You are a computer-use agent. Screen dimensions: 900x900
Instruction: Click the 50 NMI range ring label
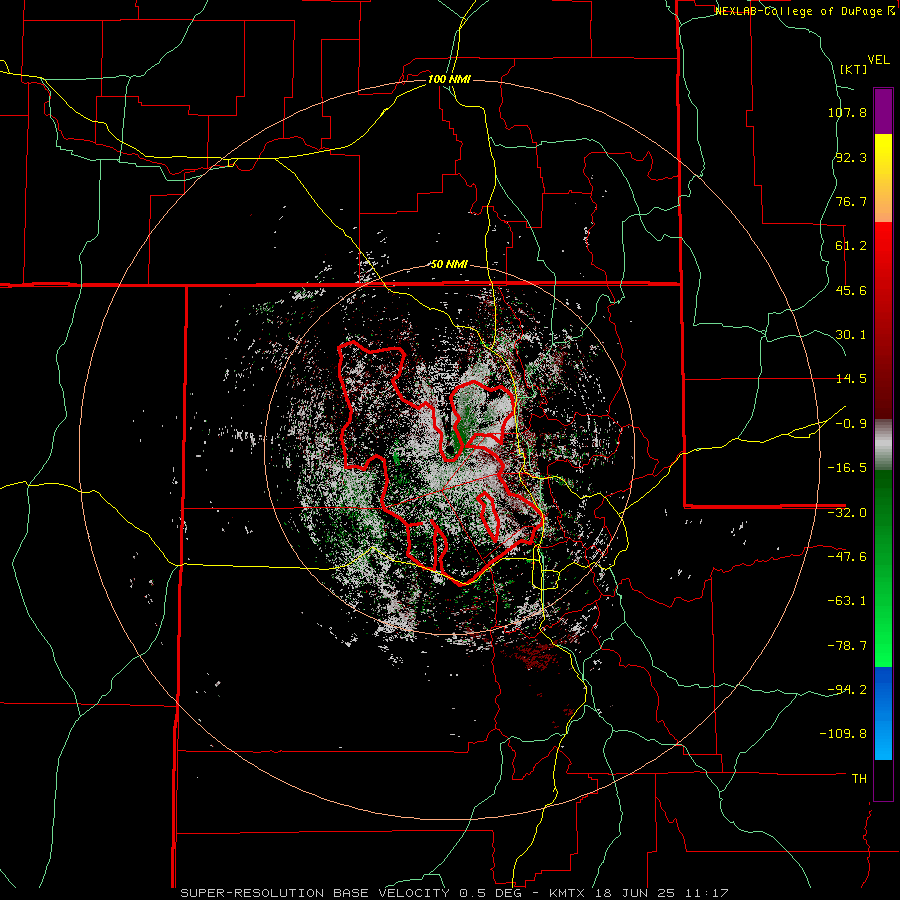coord(449,264)
